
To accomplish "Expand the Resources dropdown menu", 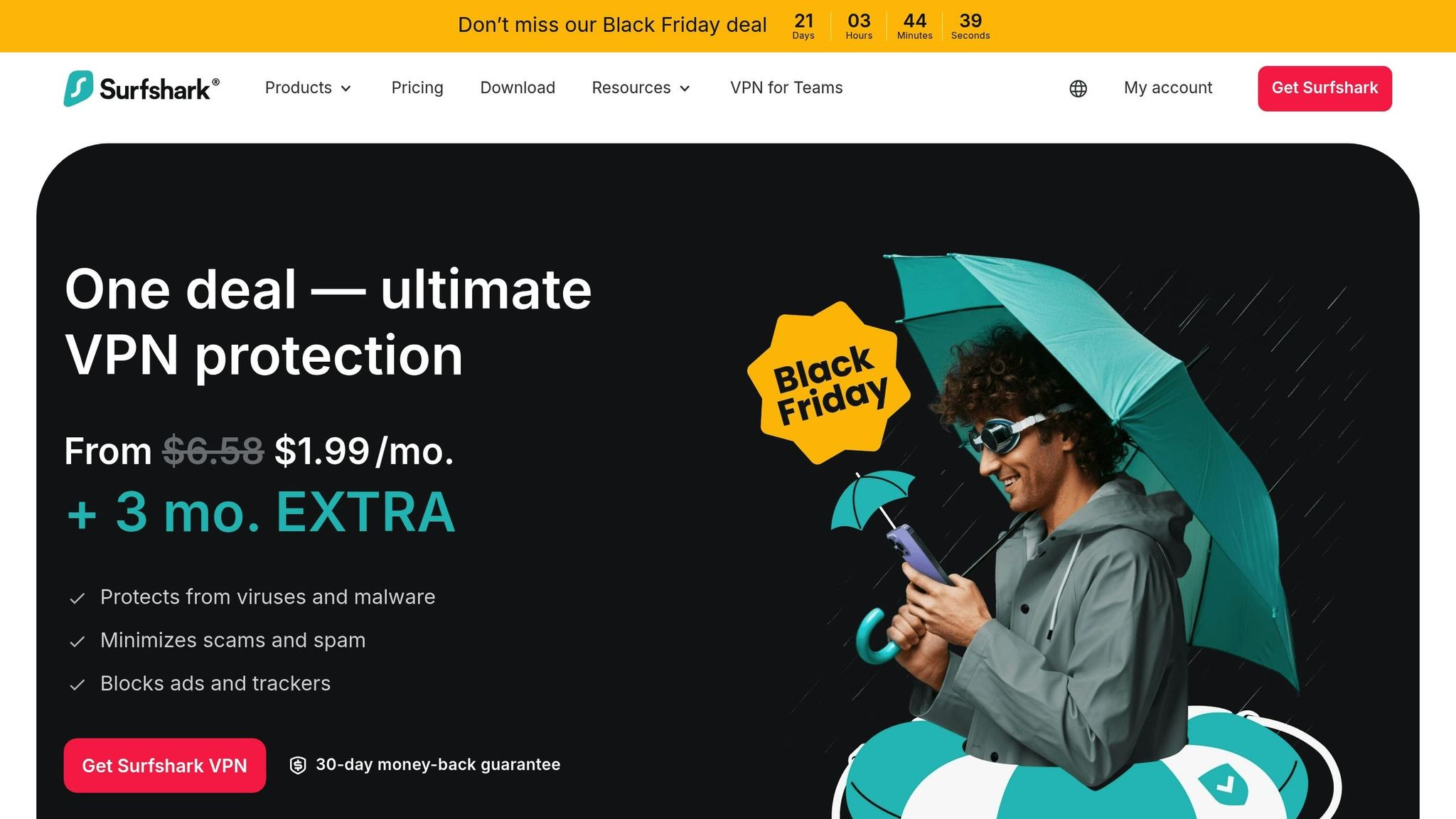I will coord(641,88).
